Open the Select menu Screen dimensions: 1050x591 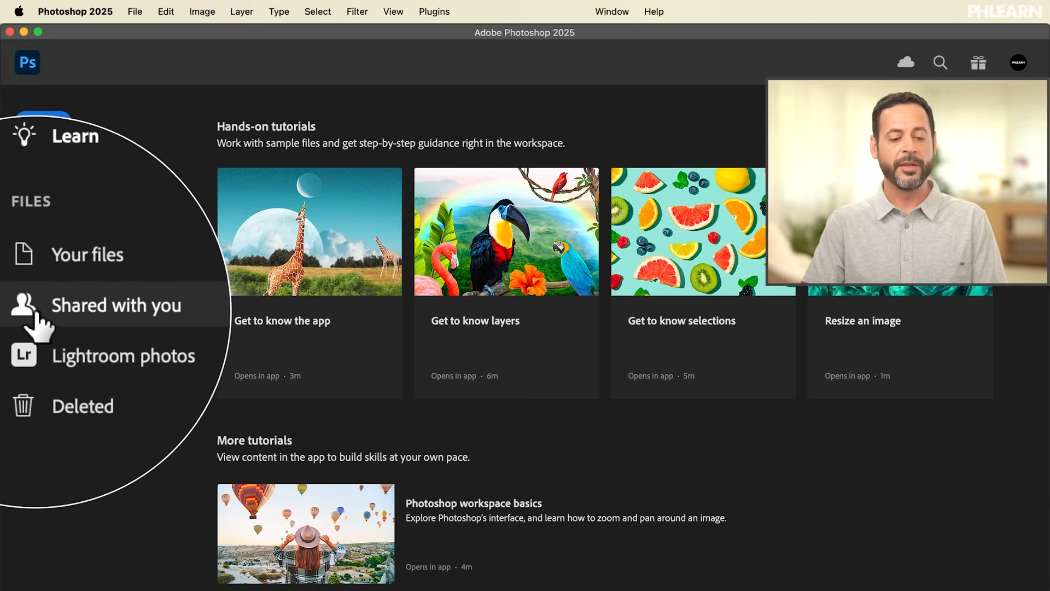coord(317,11)
